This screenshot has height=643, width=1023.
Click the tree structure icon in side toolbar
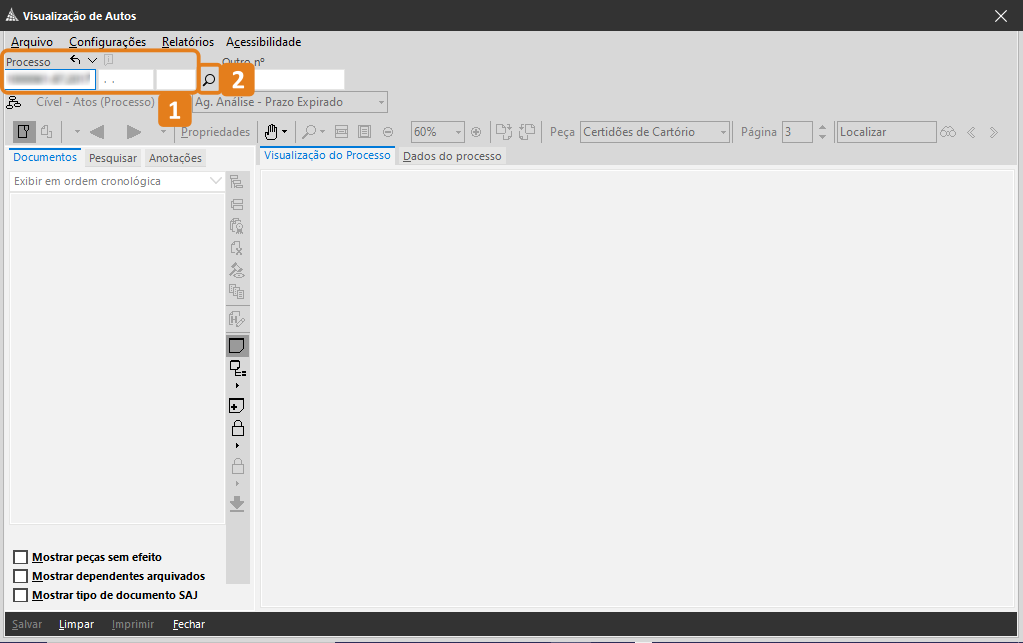237,182
